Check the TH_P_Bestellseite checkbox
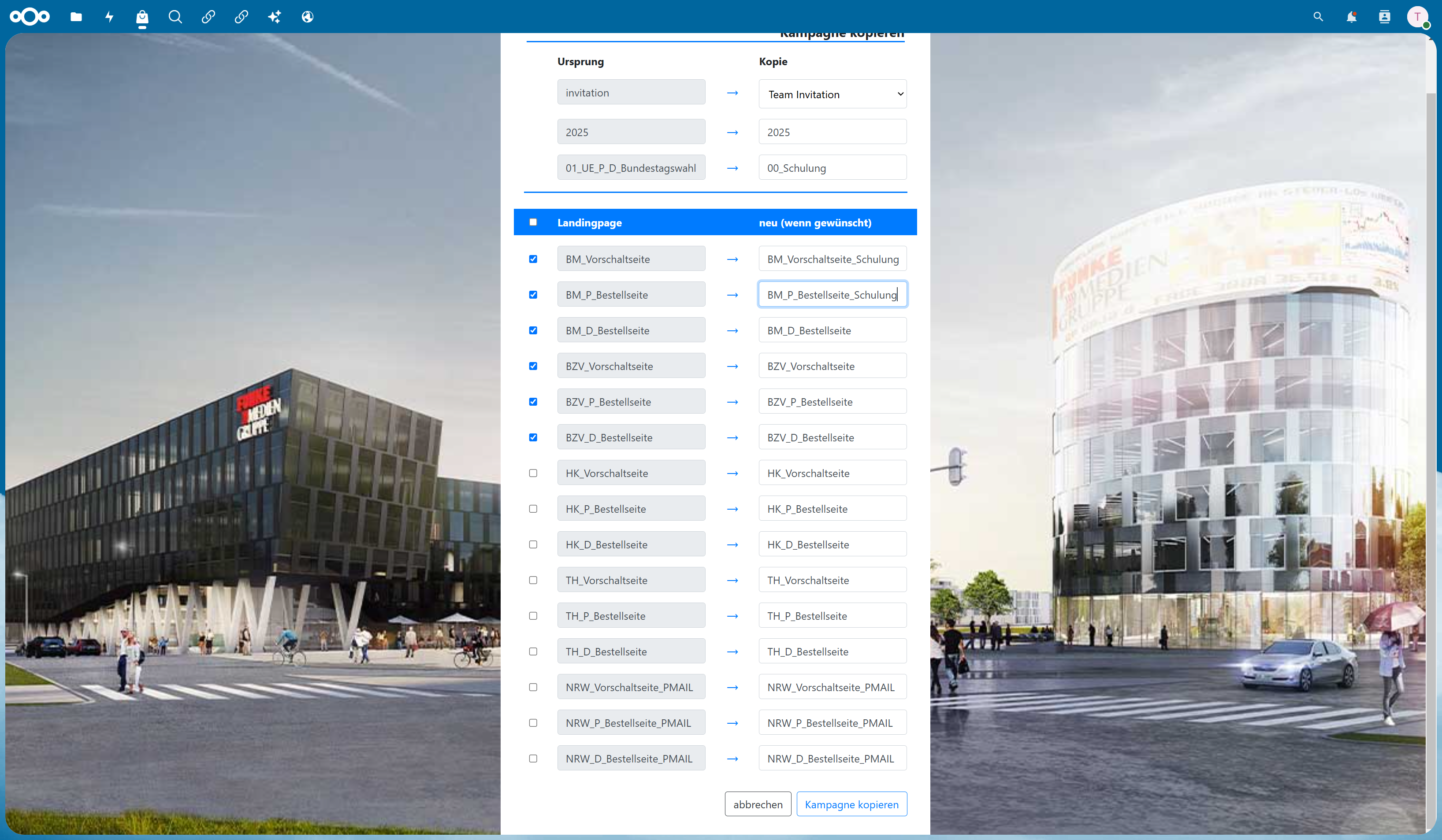This screenshot has height=840, width=1442. tap(533, 616)
